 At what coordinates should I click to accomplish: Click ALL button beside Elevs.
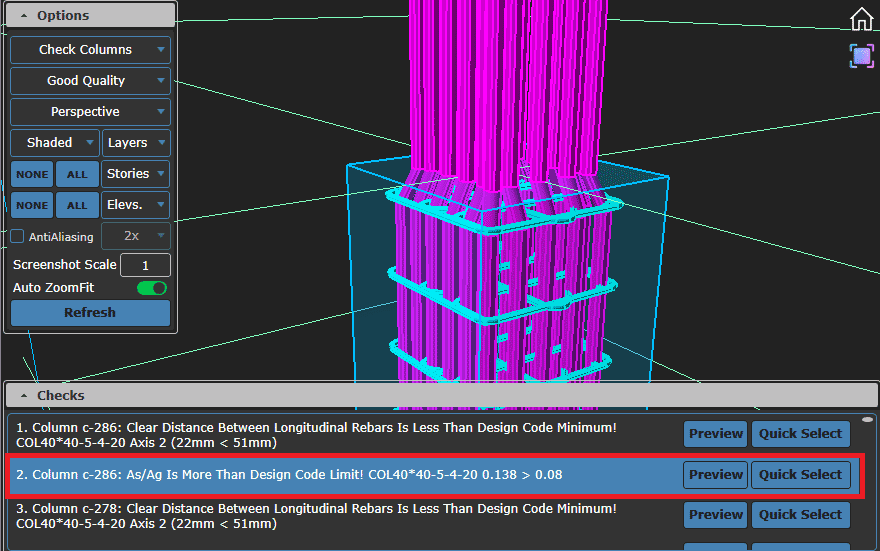click(x=77, y=205)
